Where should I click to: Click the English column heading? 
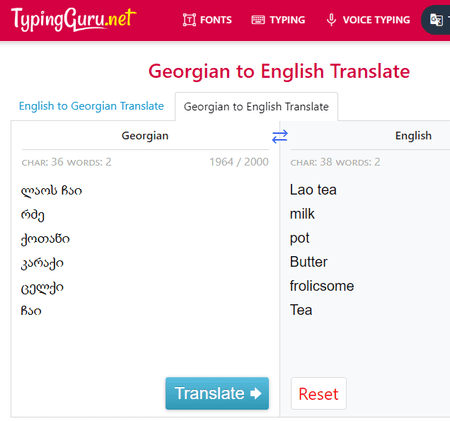[x=413, y=136]
